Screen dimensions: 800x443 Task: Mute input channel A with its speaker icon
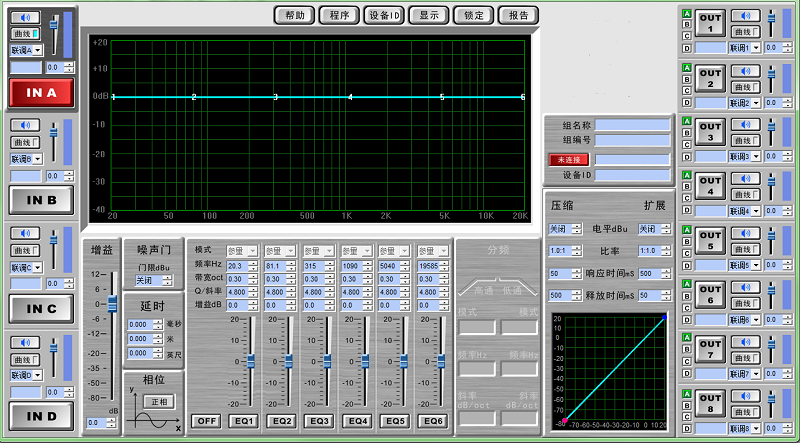click(x=25, y=18)
